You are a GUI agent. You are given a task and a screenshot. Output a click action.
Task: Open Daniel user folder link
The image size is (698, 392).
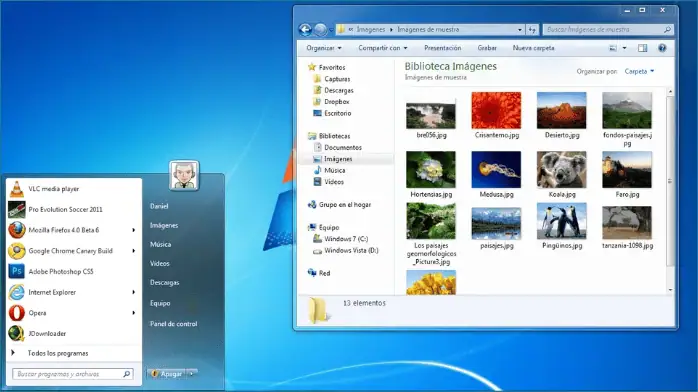click(x=159, y=206)
